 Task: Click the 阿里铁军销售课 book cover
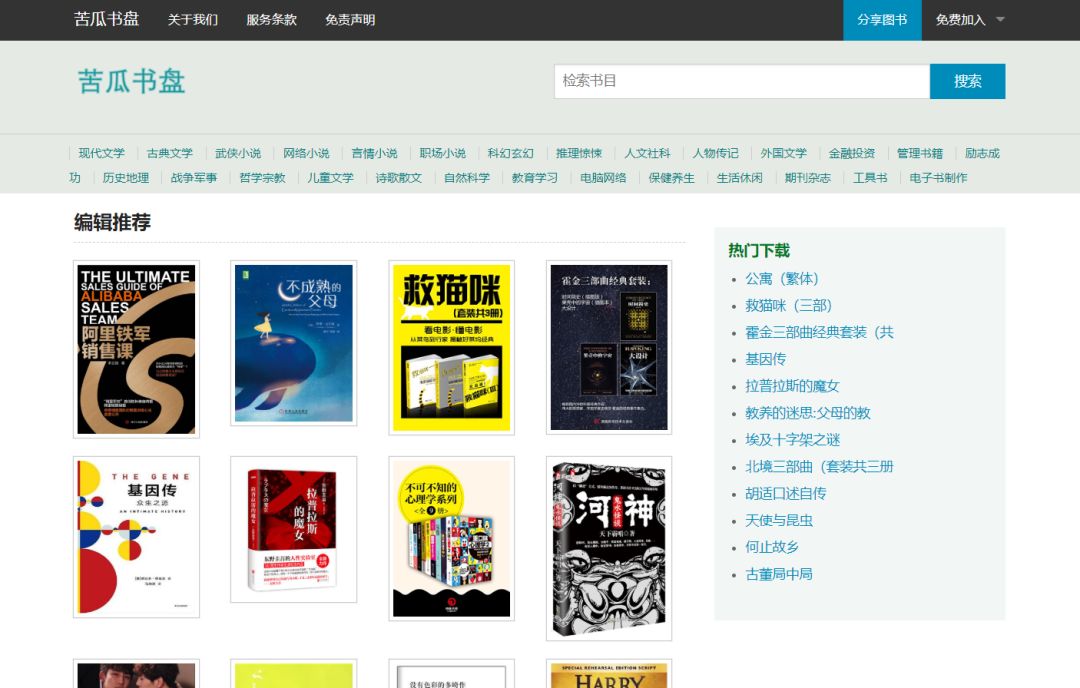coord(136,347)
